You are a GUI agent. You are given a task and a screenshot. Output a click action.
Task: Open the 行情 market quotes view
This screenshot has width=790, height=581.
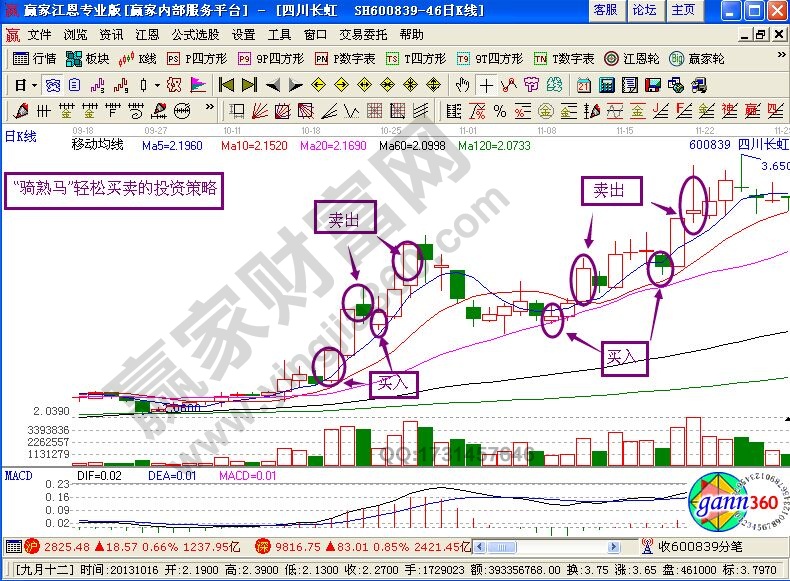coord(35,59)
